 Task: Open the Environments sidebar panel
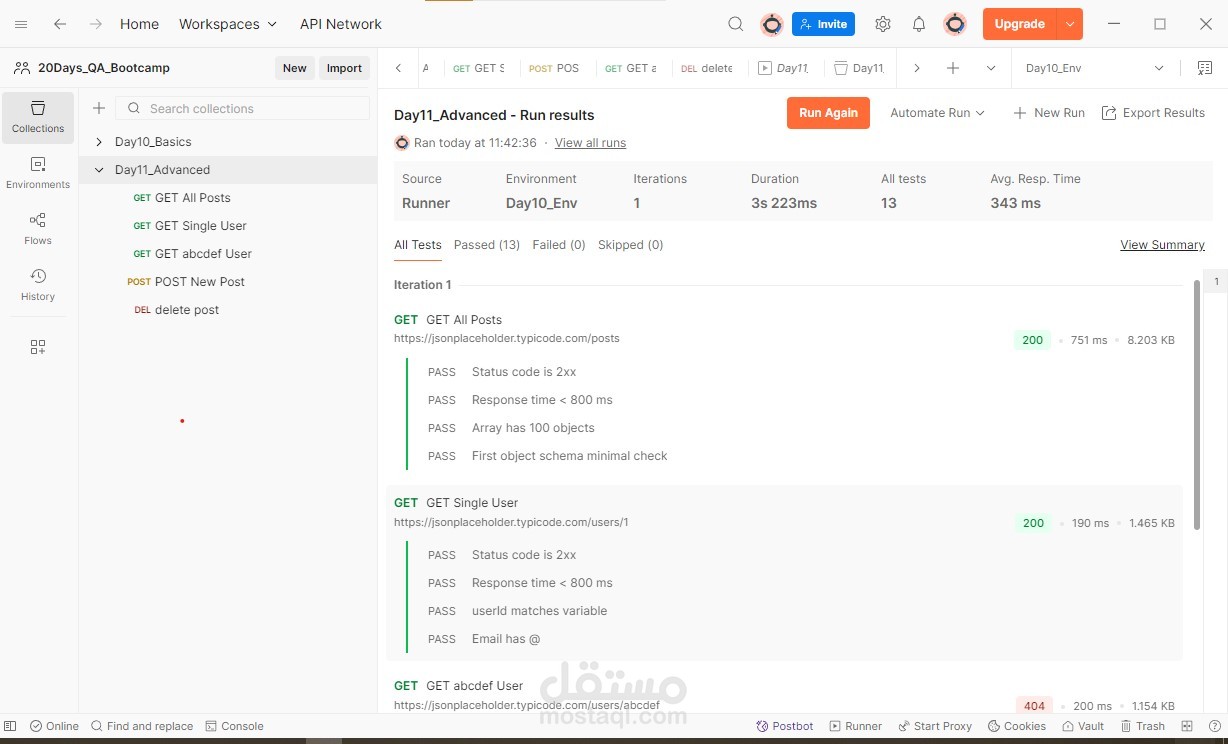38,173
